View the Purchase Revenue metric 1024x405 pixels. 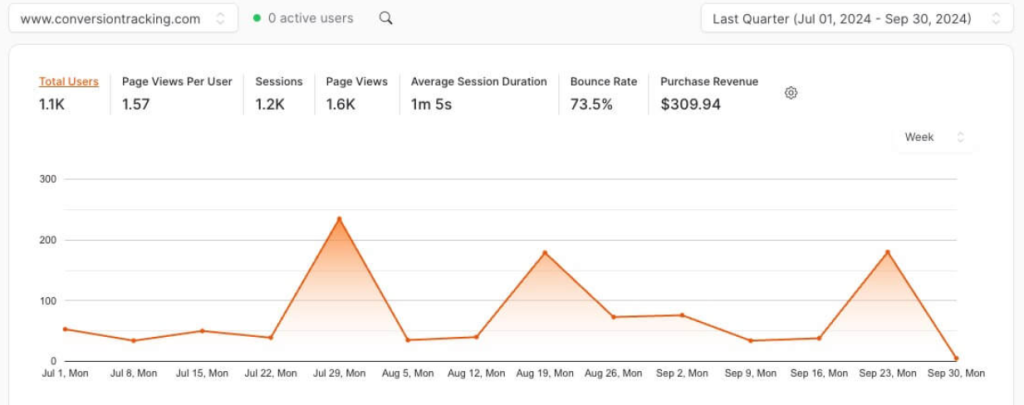click(709, 82)
